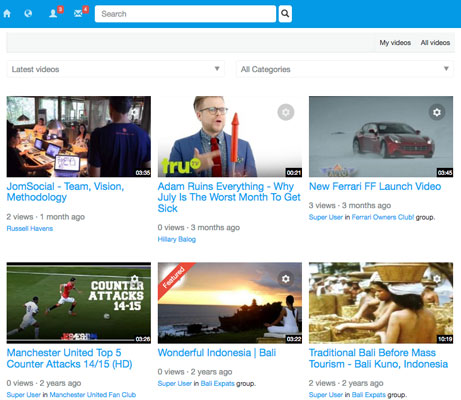Open title JomSocial - Team, Vision, Methodology
Viewport: 461px width, 400px height.
[65, 192]
